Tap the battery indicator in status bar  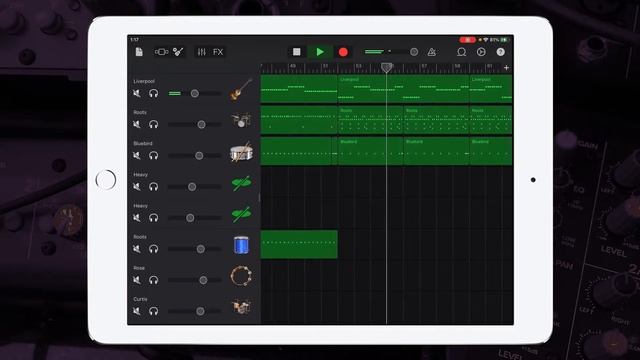505,40
